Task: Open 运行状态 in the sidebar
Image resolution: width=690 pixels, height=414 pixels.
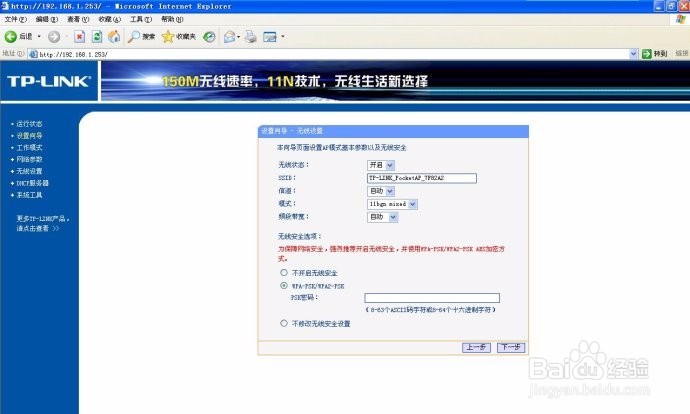Action: point(29,124)
